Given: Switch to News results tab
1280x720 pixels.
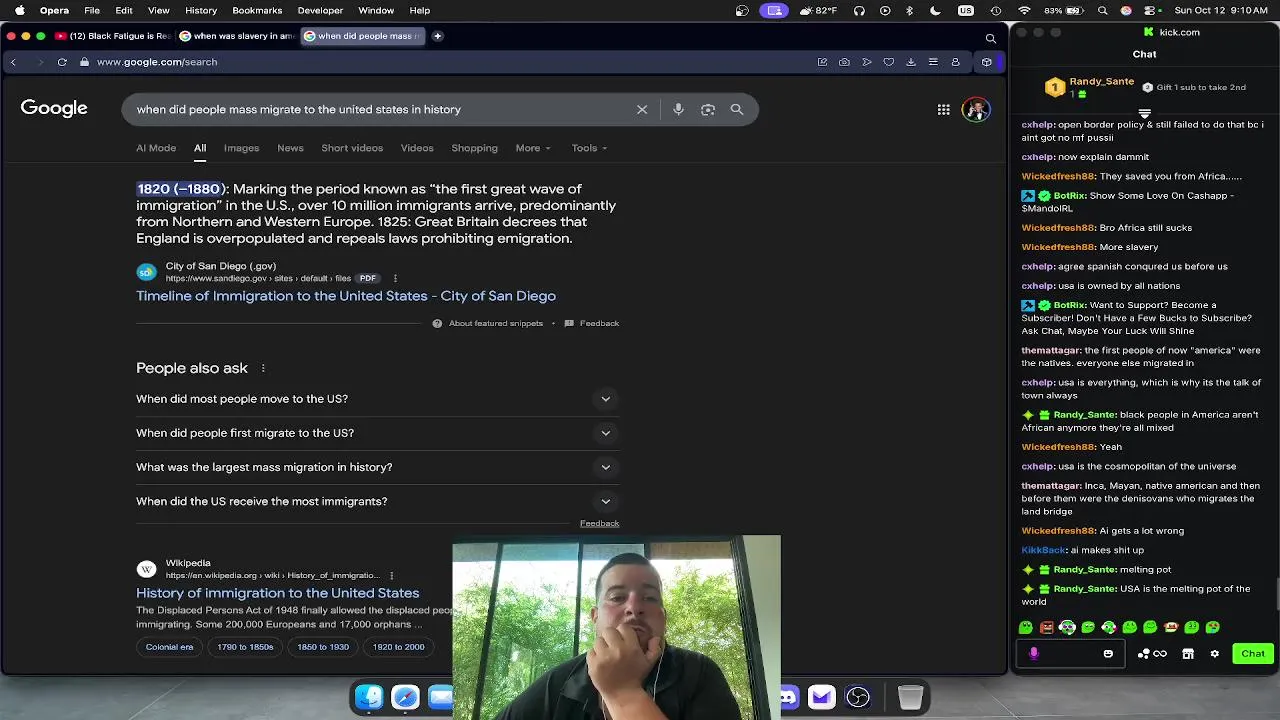Looking at the screenshot, I should [290, 148].
